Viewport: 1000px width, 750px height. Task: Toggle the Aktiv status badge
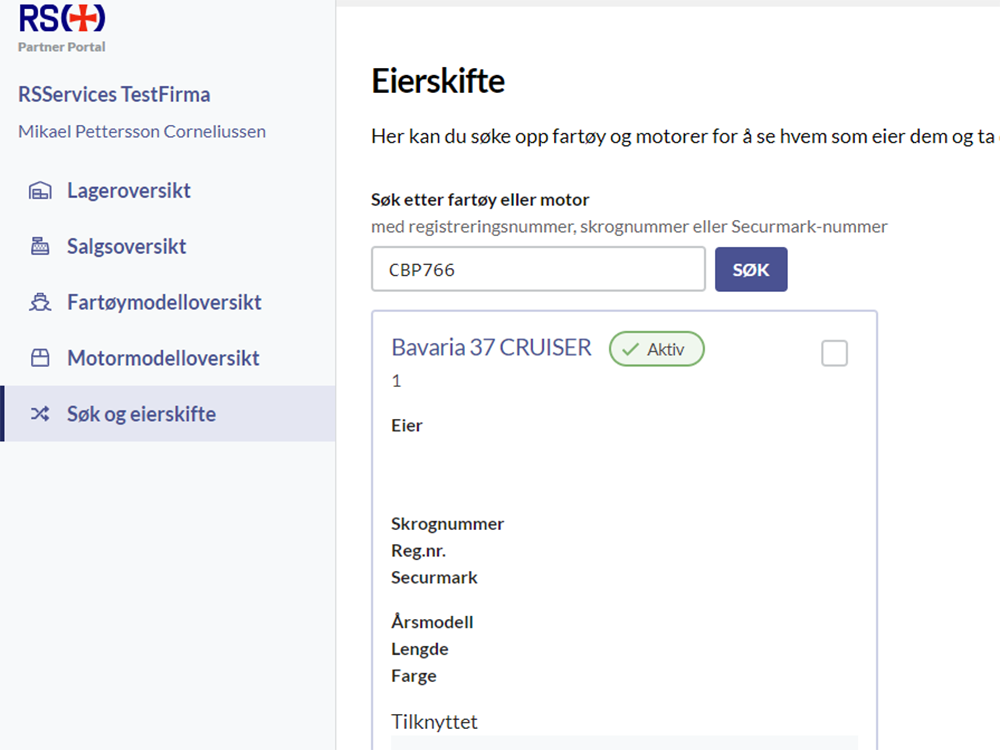[x=656, y=349]
